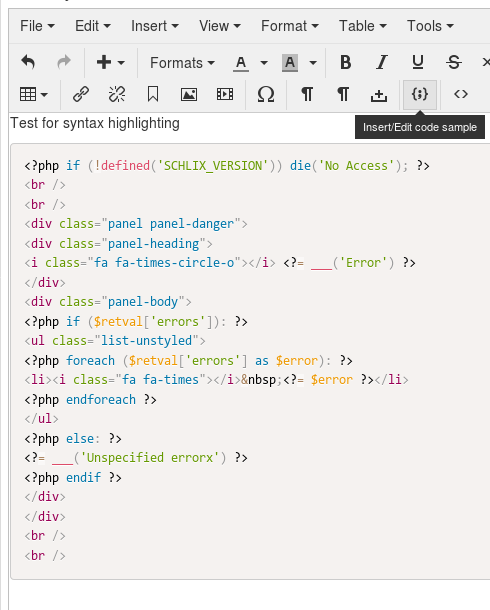
Task: Open the source code view icon
Action: [x=461, y=95]
